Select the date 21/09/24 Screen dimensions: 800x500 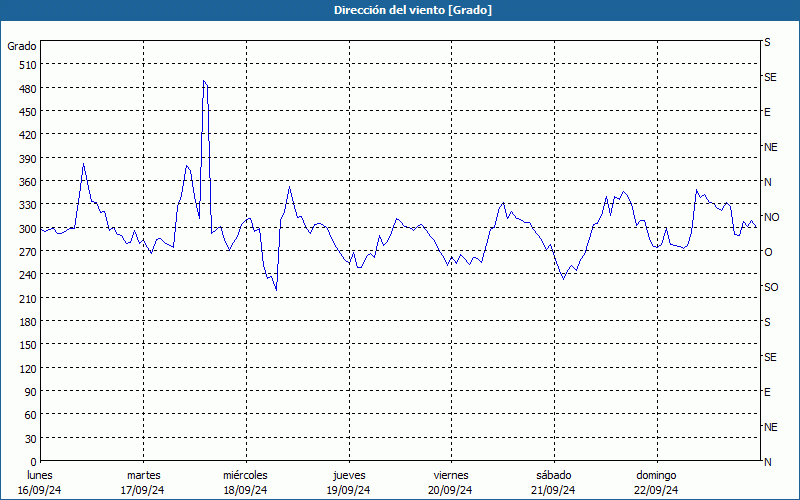(554, 490)
